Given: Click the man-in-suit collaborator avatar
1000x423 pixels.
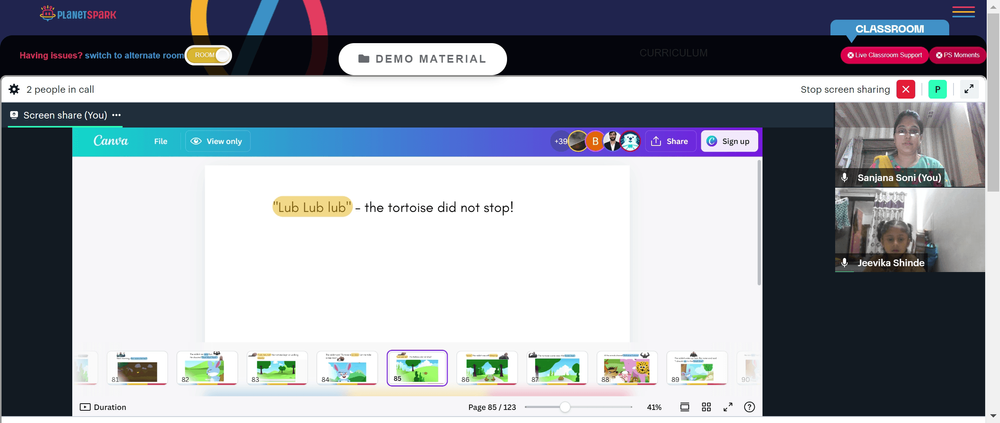Looking at the screenshot, I should [x=612, y=142].
